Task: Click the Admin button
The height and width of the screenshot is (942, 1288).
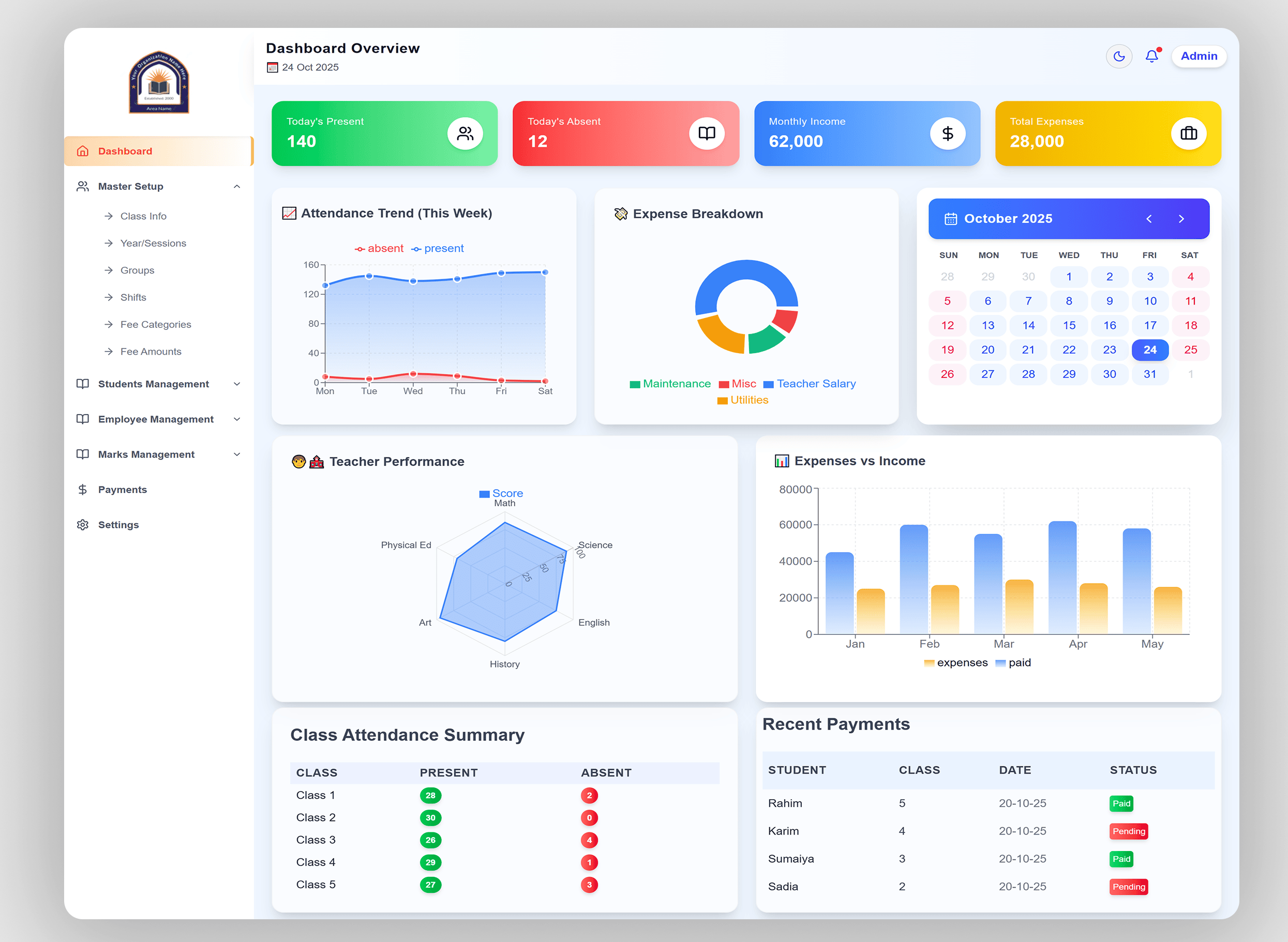Action: [1199, 56]
